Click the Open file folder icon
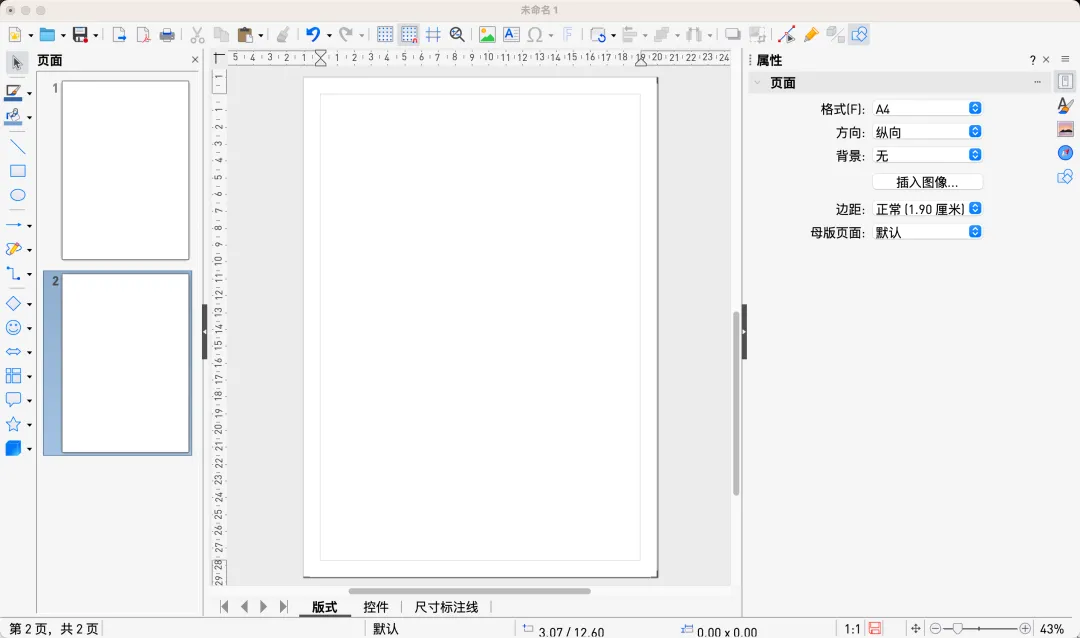The width and height of the screenshot is (1080, 638). 47,34
